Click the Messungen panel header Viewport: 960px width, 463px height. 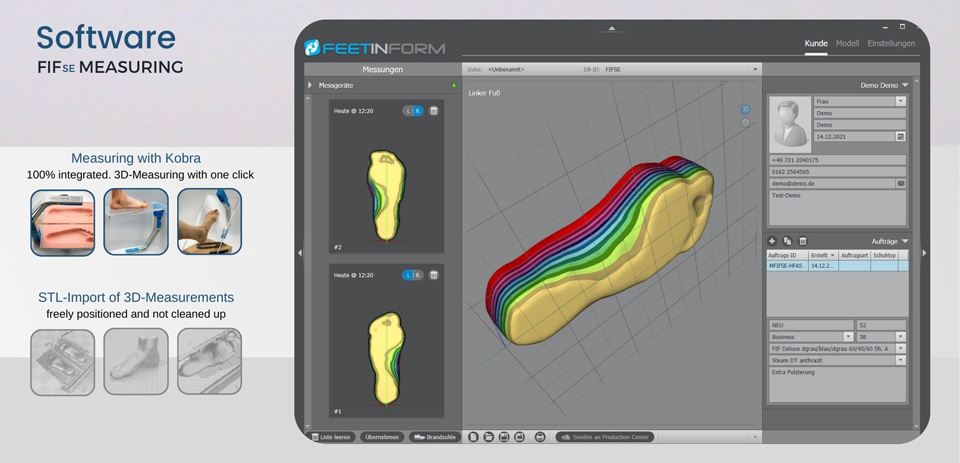[382, 69]
